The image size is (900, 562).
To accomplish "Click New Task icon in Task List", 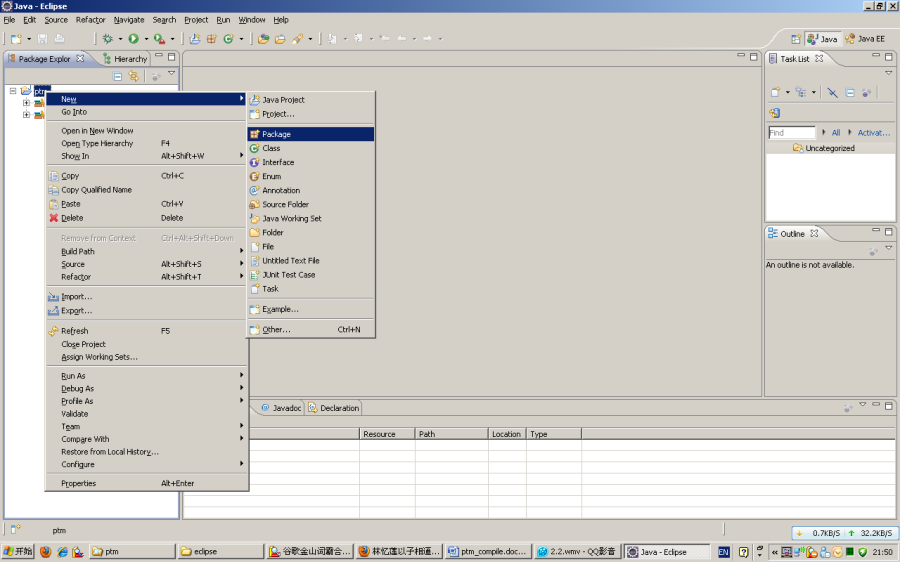I will [775, 92].
